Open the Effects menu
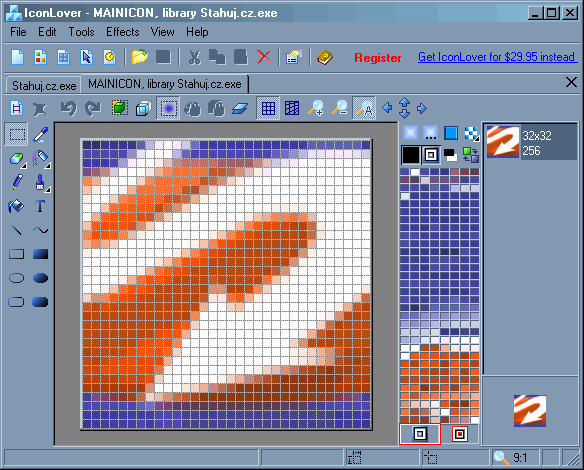Image resolution: width=584 pixels, height=470 pixels. [123, 32]
